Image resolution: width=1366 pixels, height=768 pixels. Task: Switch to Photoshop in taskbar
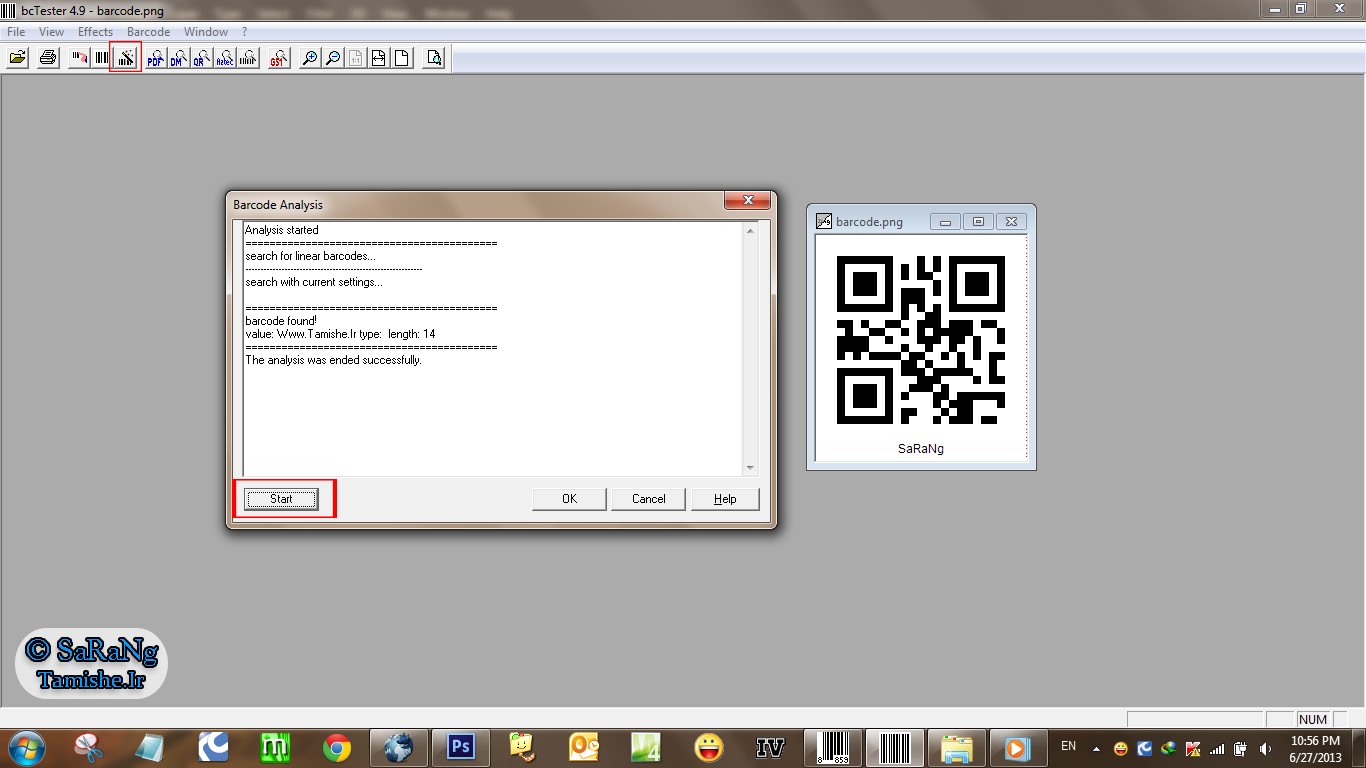point(460,748)
